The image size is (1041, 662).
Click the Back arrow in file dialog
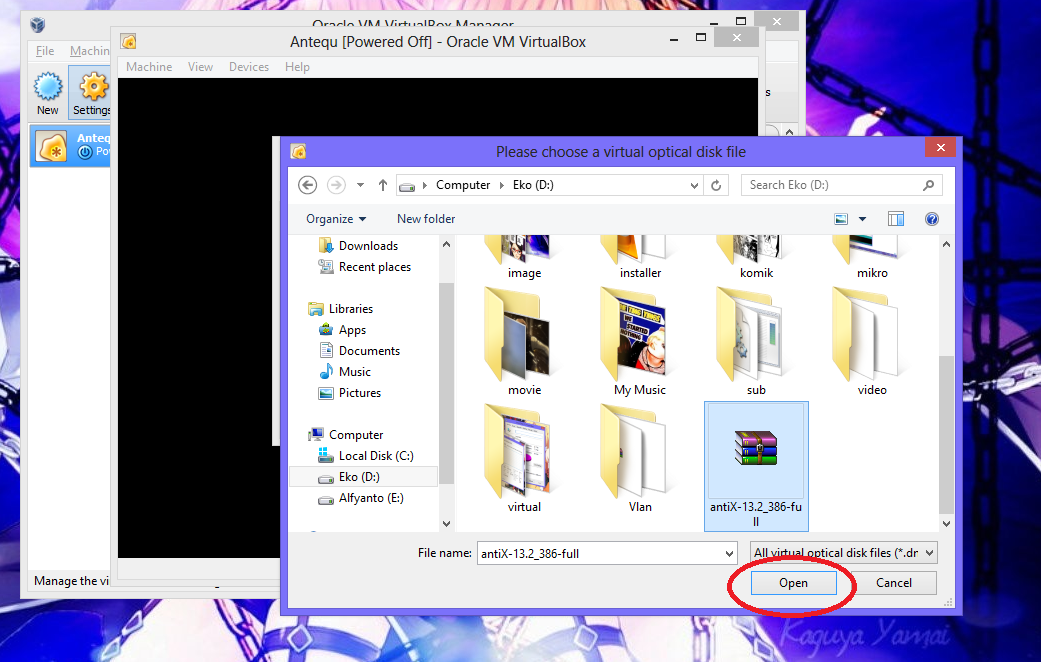307,185
